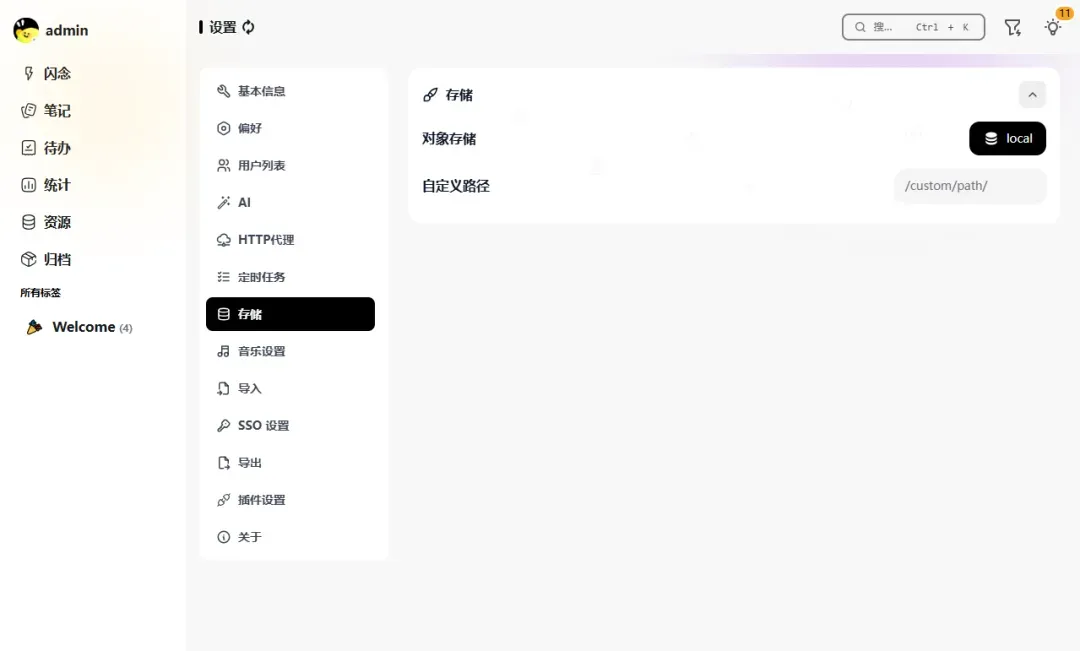The height and width of the screenshot is (651, 1080).
Task: Open 导入 import tab
Action: point(290,389)
